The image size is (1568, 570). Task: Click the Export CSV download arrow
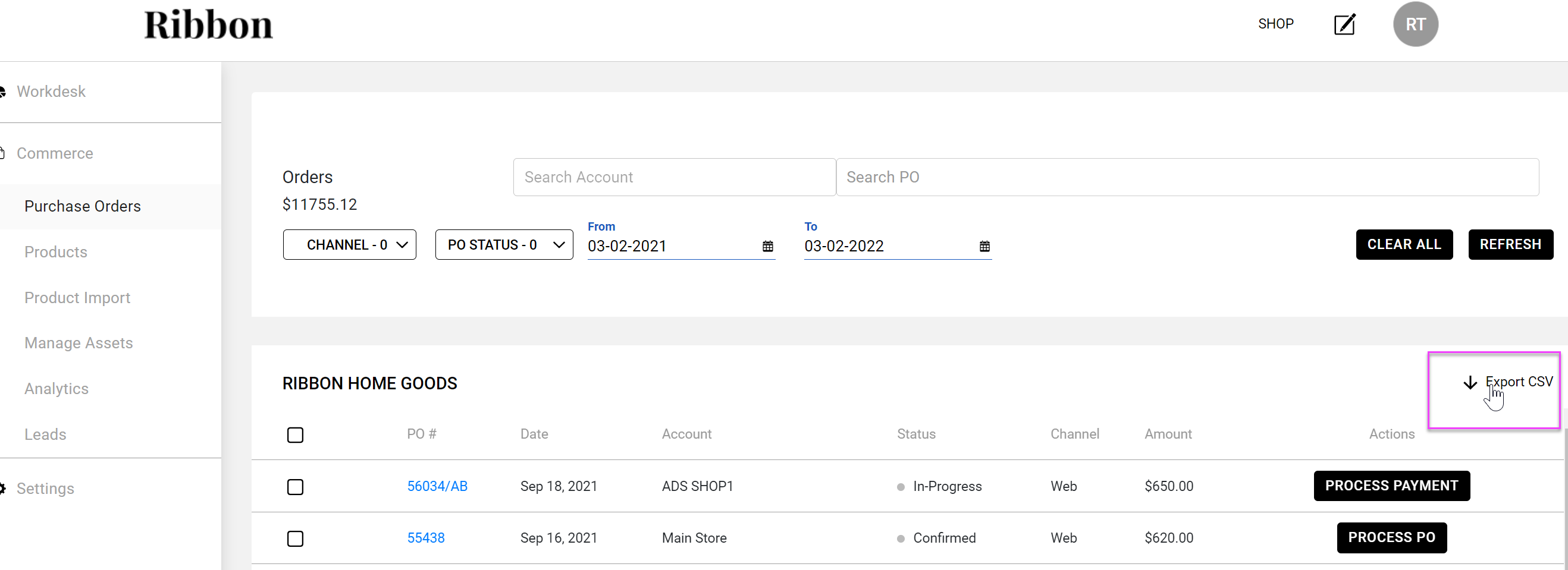click(x=1470, y=383)
